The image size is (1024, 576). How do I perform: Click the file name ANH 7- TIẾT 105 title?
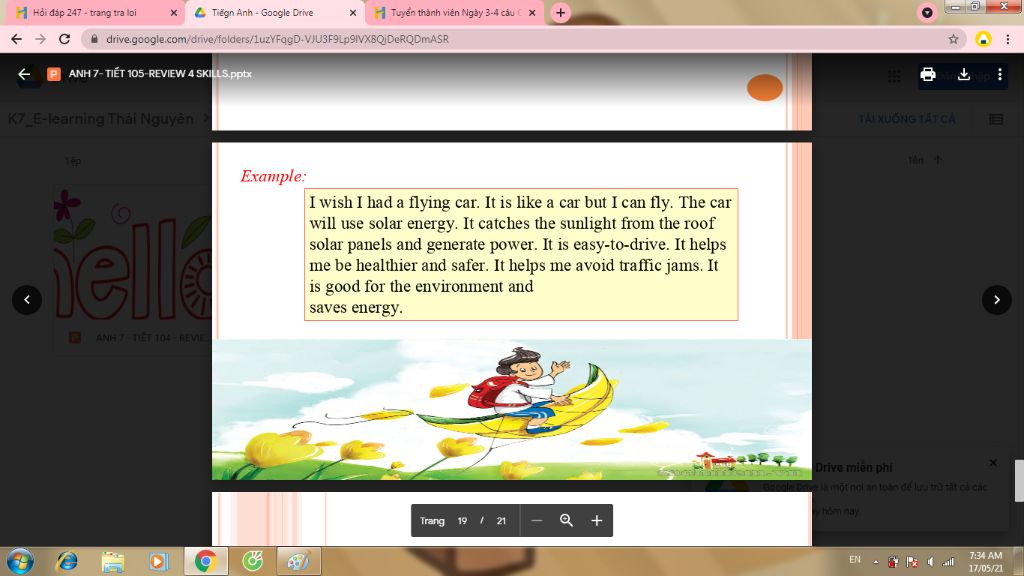coord(160,74)
